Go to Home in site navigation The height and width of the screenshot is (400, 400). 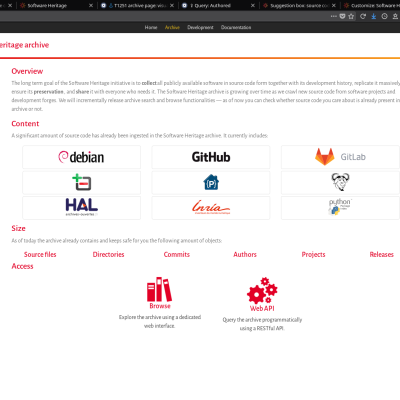click(151, 27)
